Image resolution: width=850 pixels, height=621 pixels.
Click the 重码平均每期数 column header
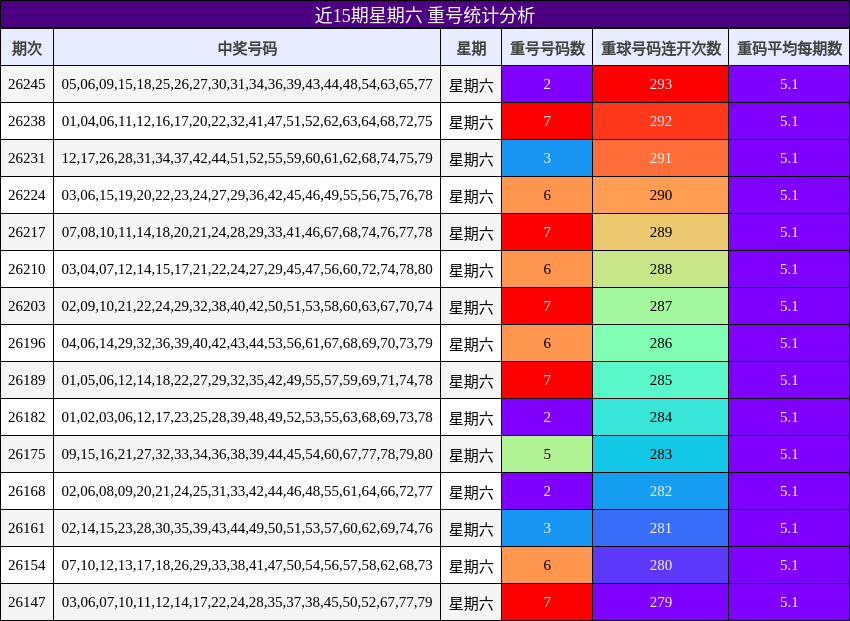(x=789, y=48)
